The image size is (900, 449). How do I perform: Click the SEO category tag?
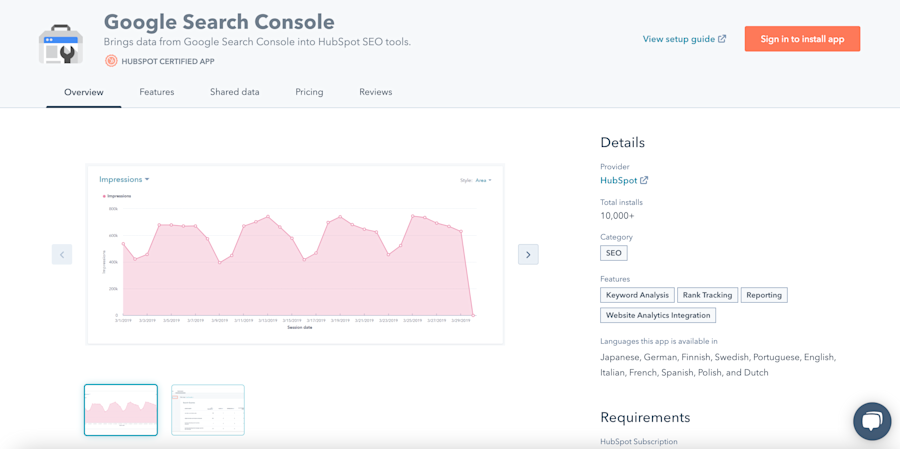click(614, 253)
